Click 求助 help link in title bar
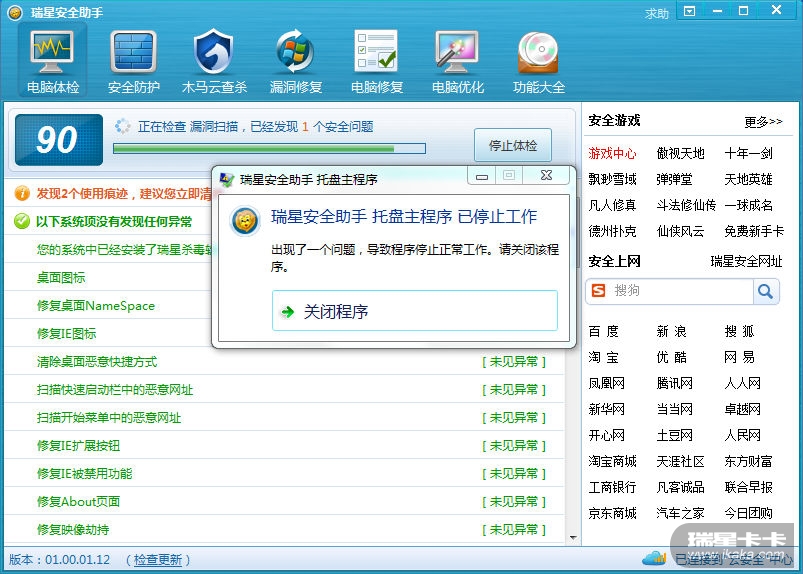Image resolution: width=803 pixels, height=574 pixels. point(657,13)
